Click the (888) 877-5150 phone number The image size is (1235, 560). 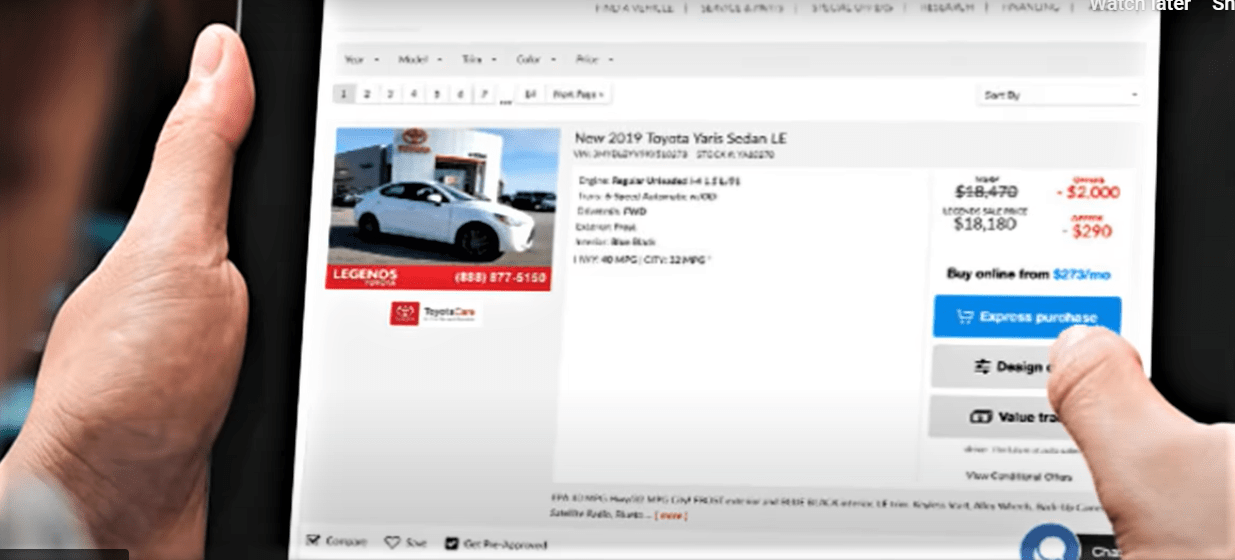pos(499,276)
